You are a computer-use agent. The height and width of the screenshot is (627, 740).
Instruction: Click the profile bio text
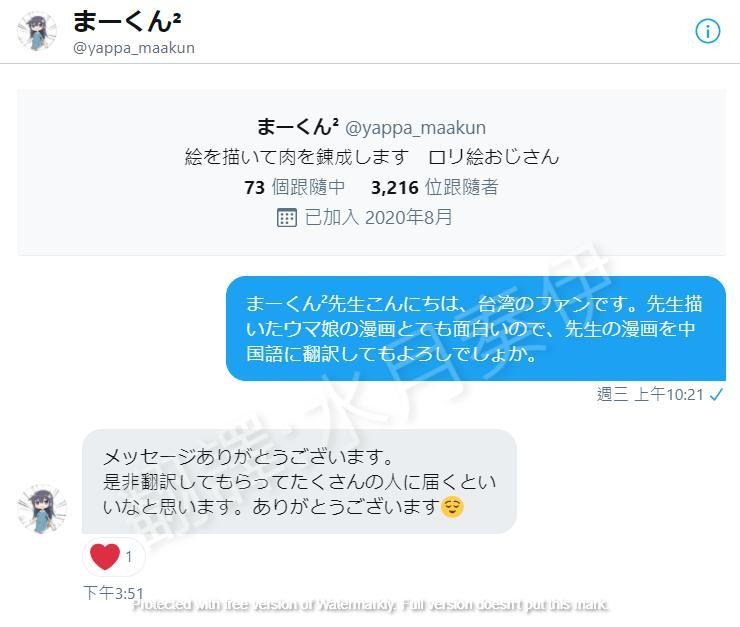click(x=372, y=157)
